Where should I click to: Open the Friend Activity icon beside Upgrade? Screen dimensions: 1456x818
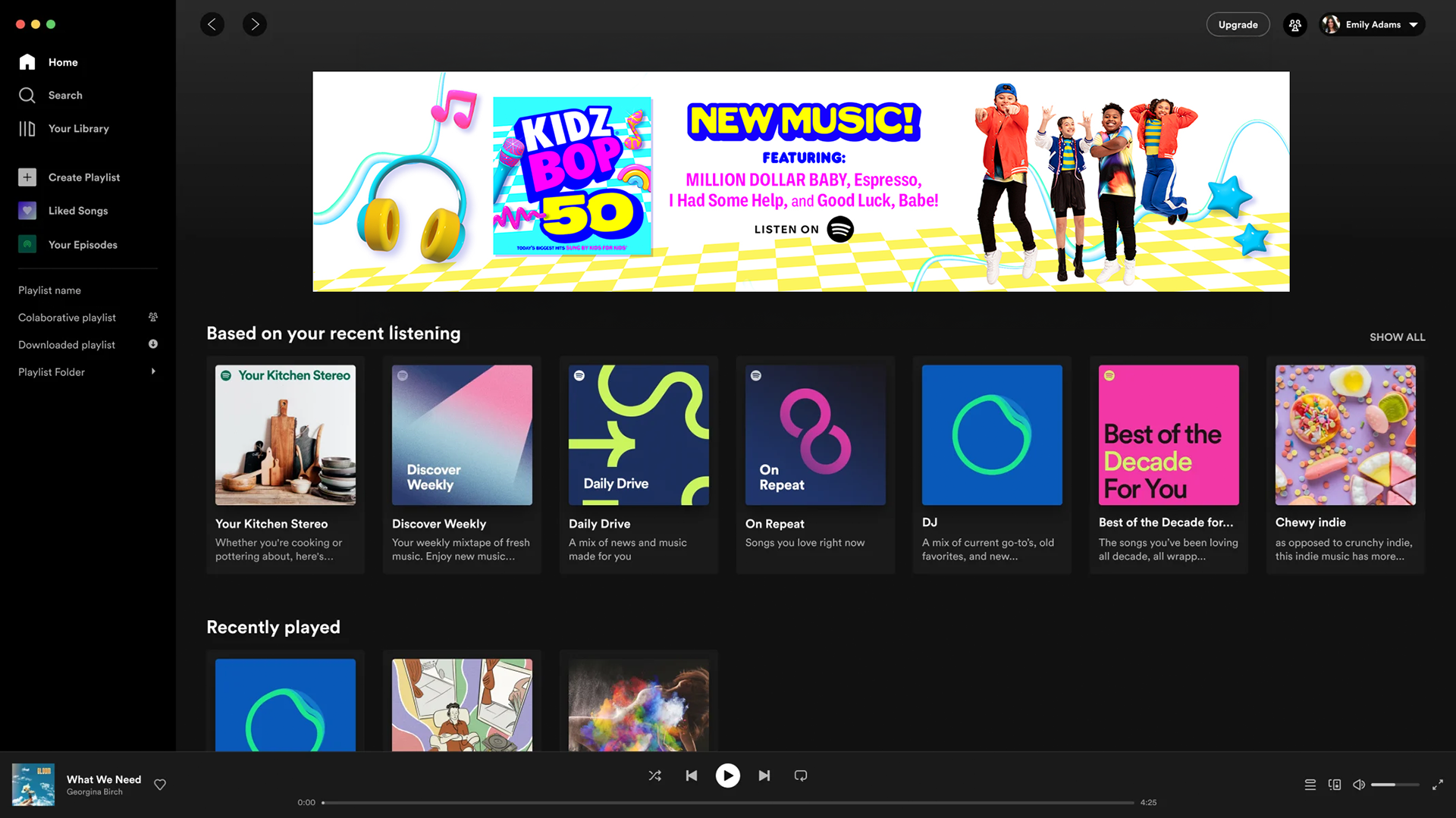coord(1295,25)
